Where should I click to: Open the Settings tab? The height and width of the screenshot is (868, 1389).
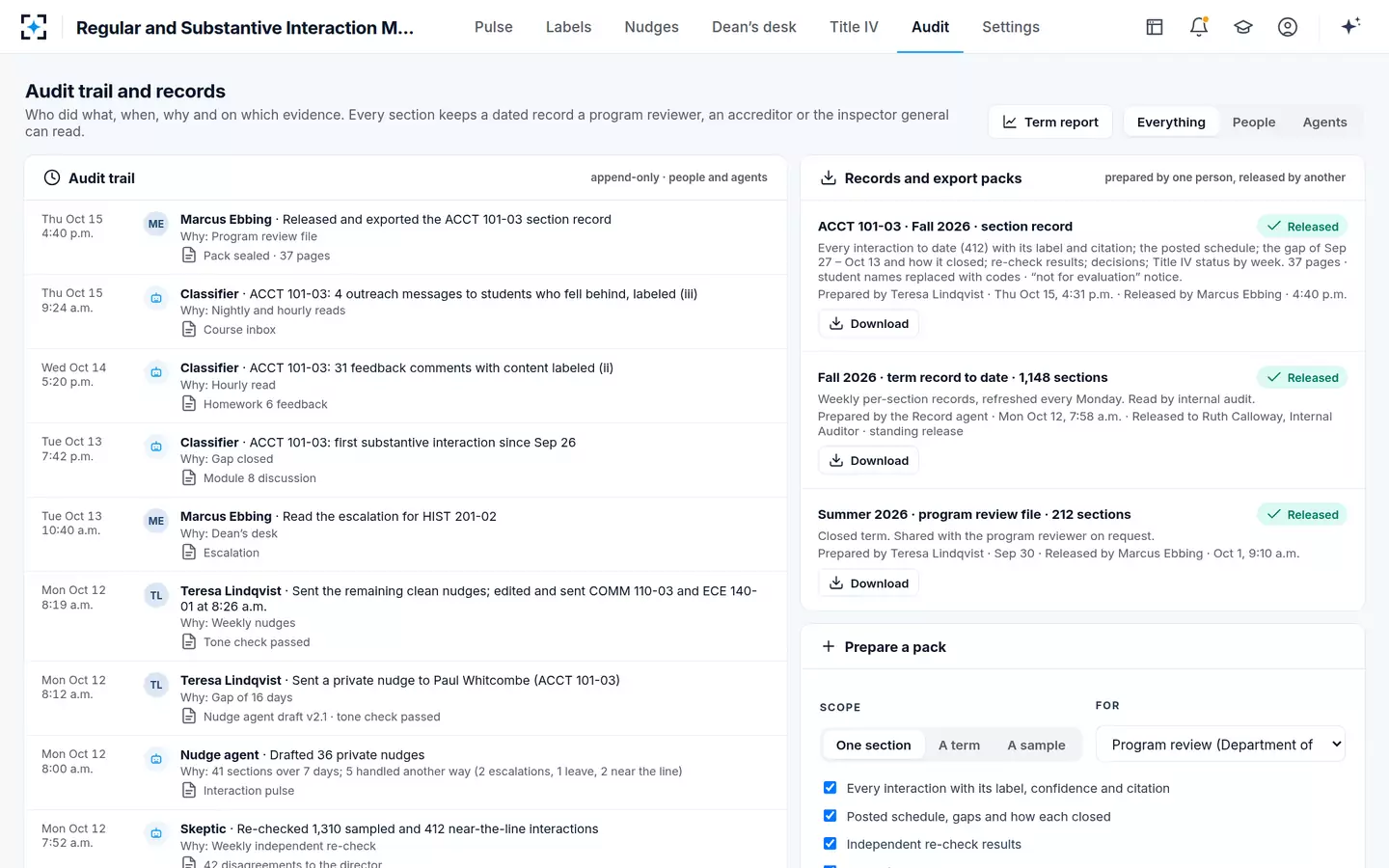coord(1011,27)
